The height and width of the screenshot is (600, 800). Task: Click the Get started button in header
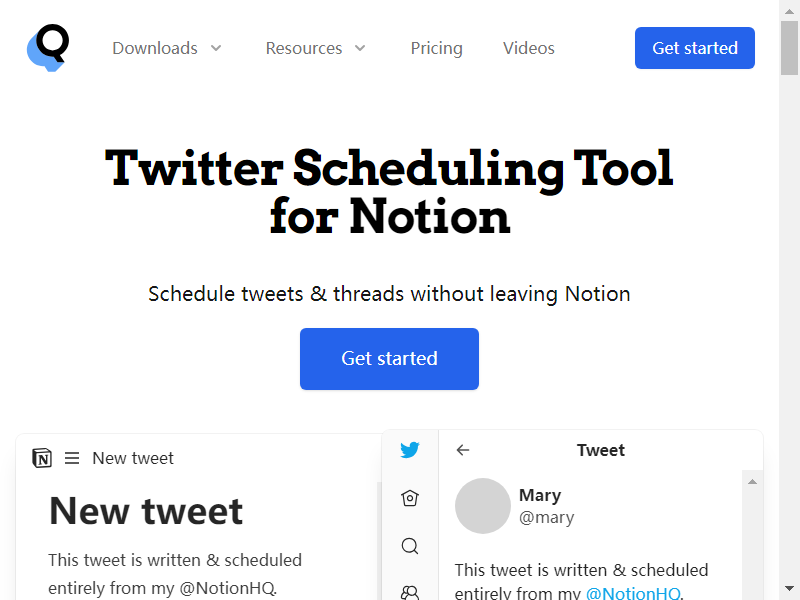point(695,48)
